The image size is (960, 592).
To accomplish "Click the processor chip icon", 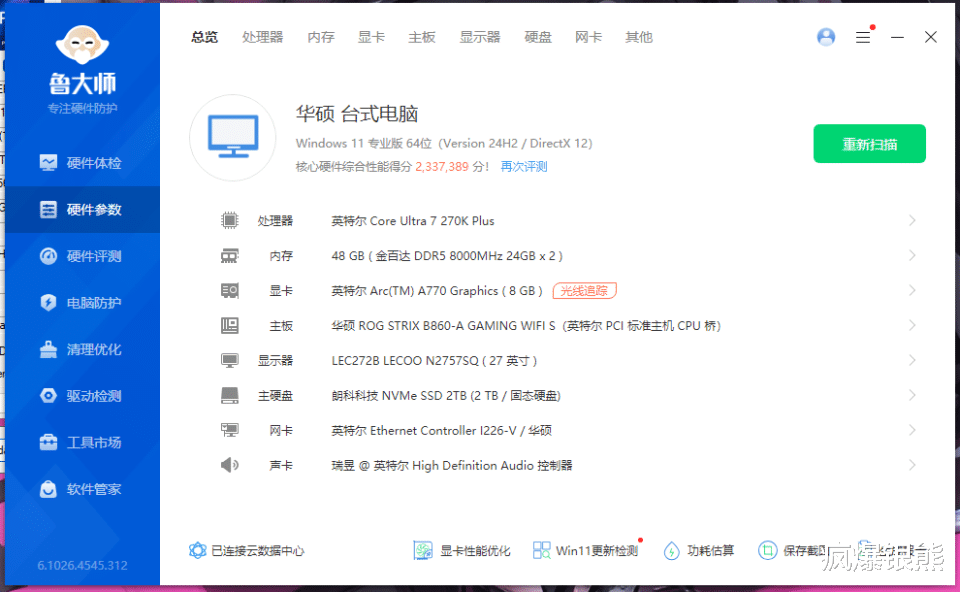I will click(230, 220).
